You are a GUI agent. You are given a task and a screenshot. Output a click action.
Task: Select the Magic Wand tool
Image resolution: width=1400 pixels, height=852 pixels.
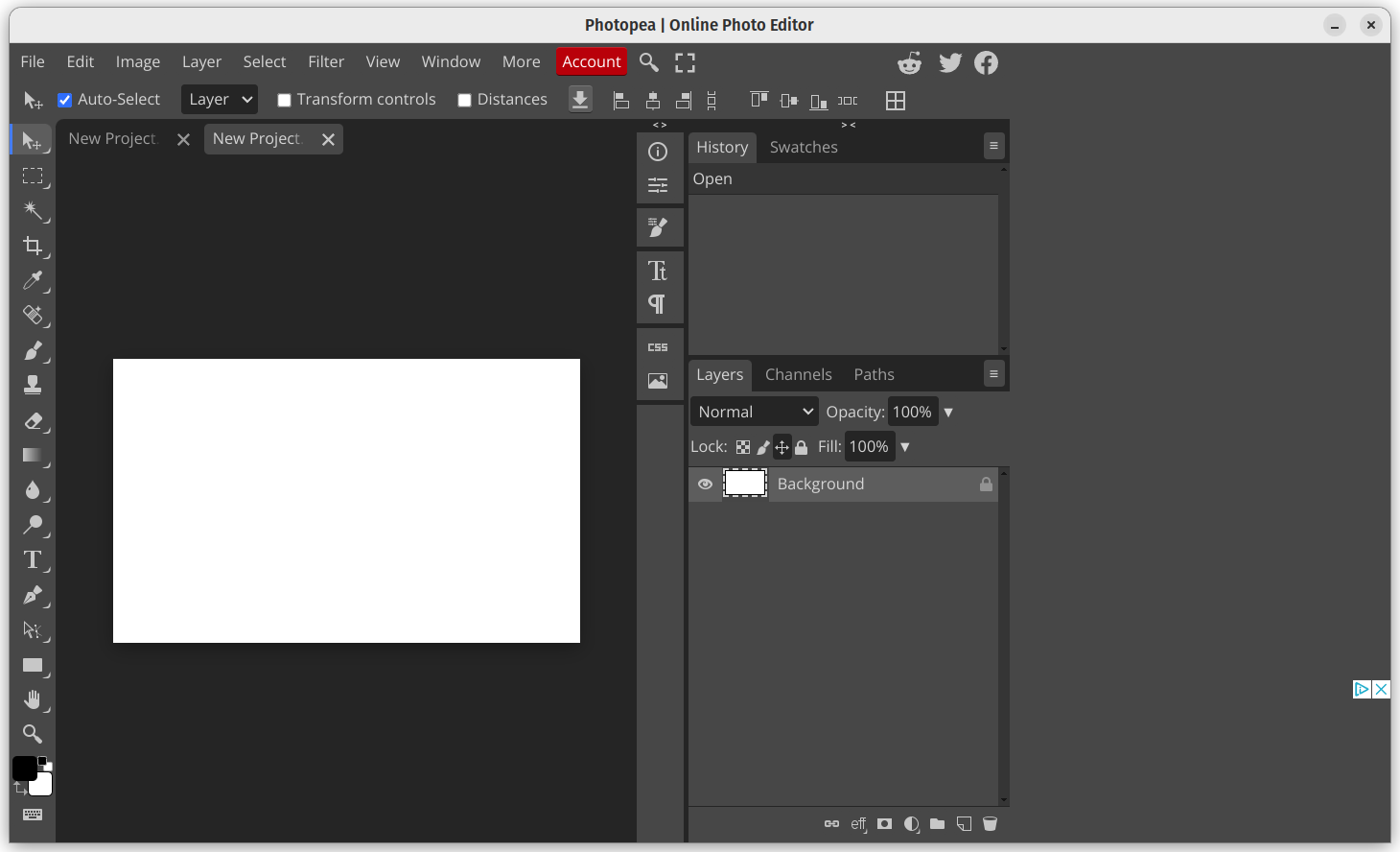pyautogui.click(x=33, y=211)
